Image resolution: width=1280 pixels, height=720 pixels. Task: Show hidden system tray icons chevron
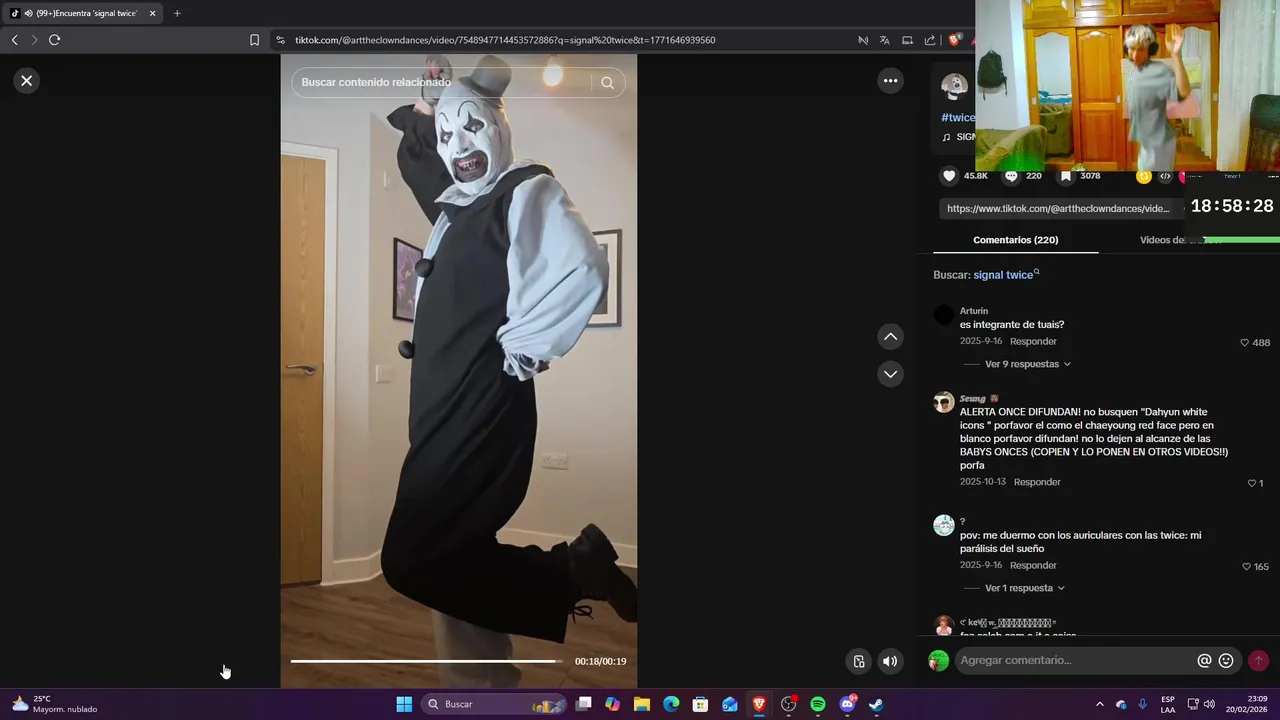[x=1100, y=704]
